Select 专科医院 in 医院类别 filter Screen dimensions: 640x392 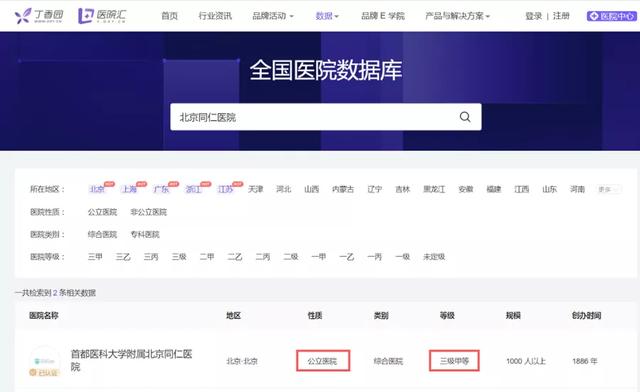[x=145, y=234]
